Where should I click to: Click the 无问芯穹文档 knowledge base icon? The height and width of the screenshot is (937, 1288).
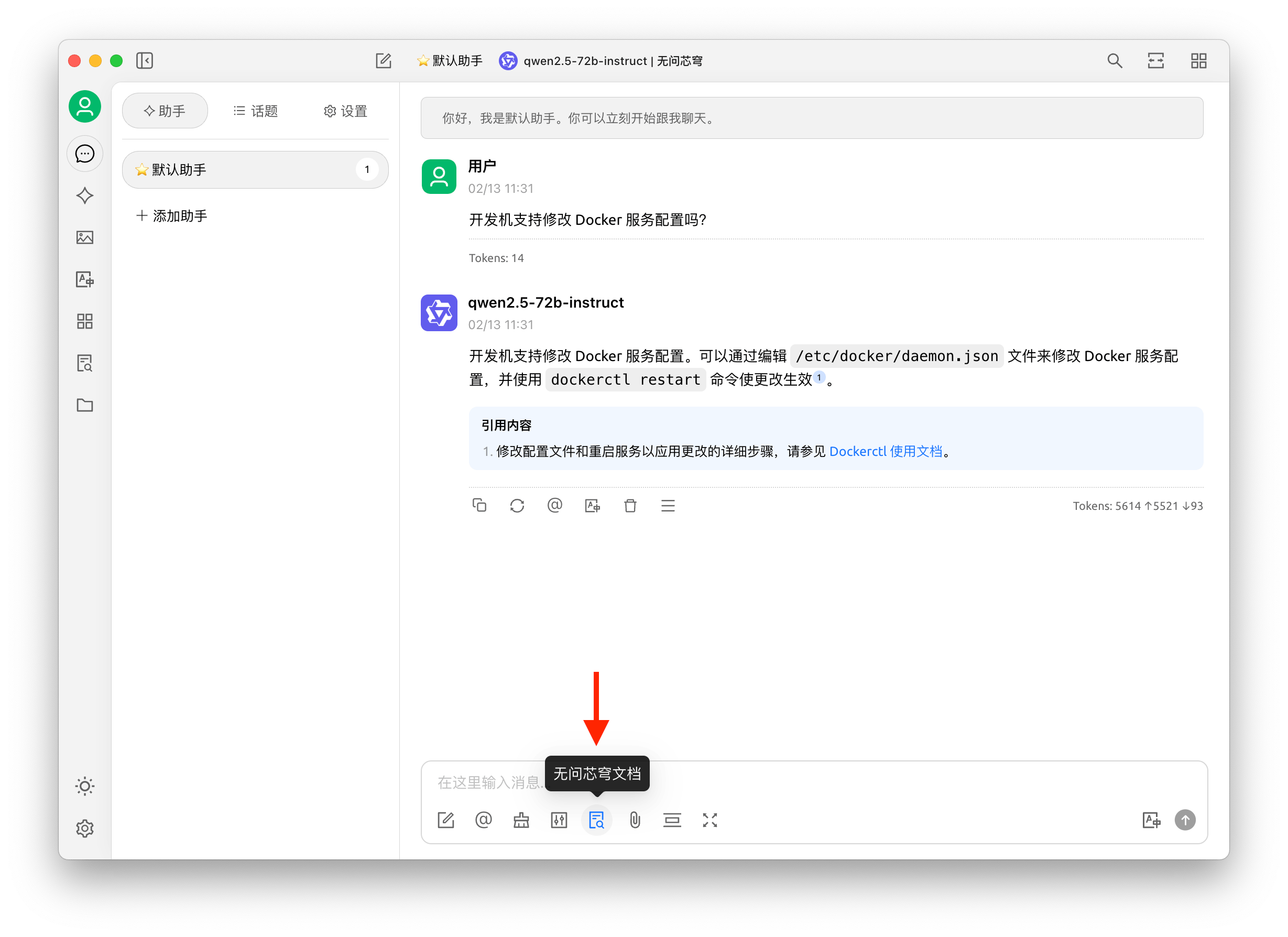596,820
